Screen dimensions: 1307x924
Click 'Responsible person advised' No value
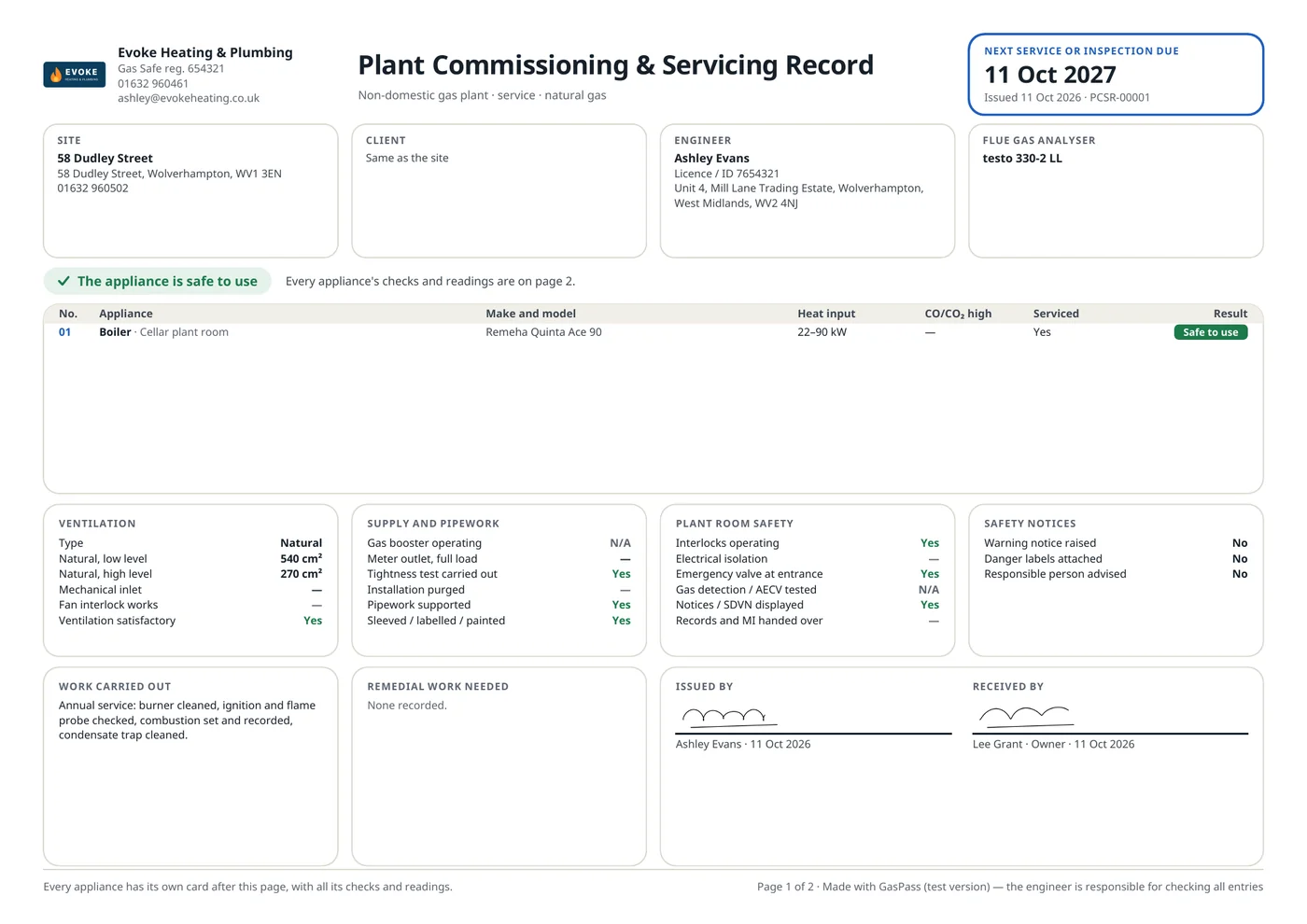click(1240, 574)
